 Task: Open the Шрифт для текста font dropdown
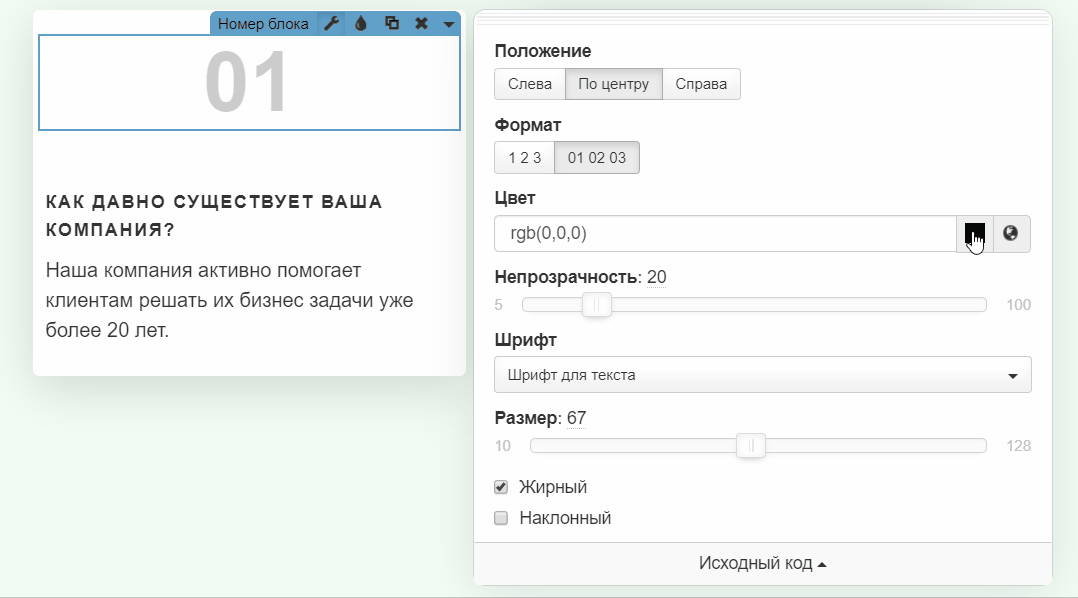click(762, 375)
